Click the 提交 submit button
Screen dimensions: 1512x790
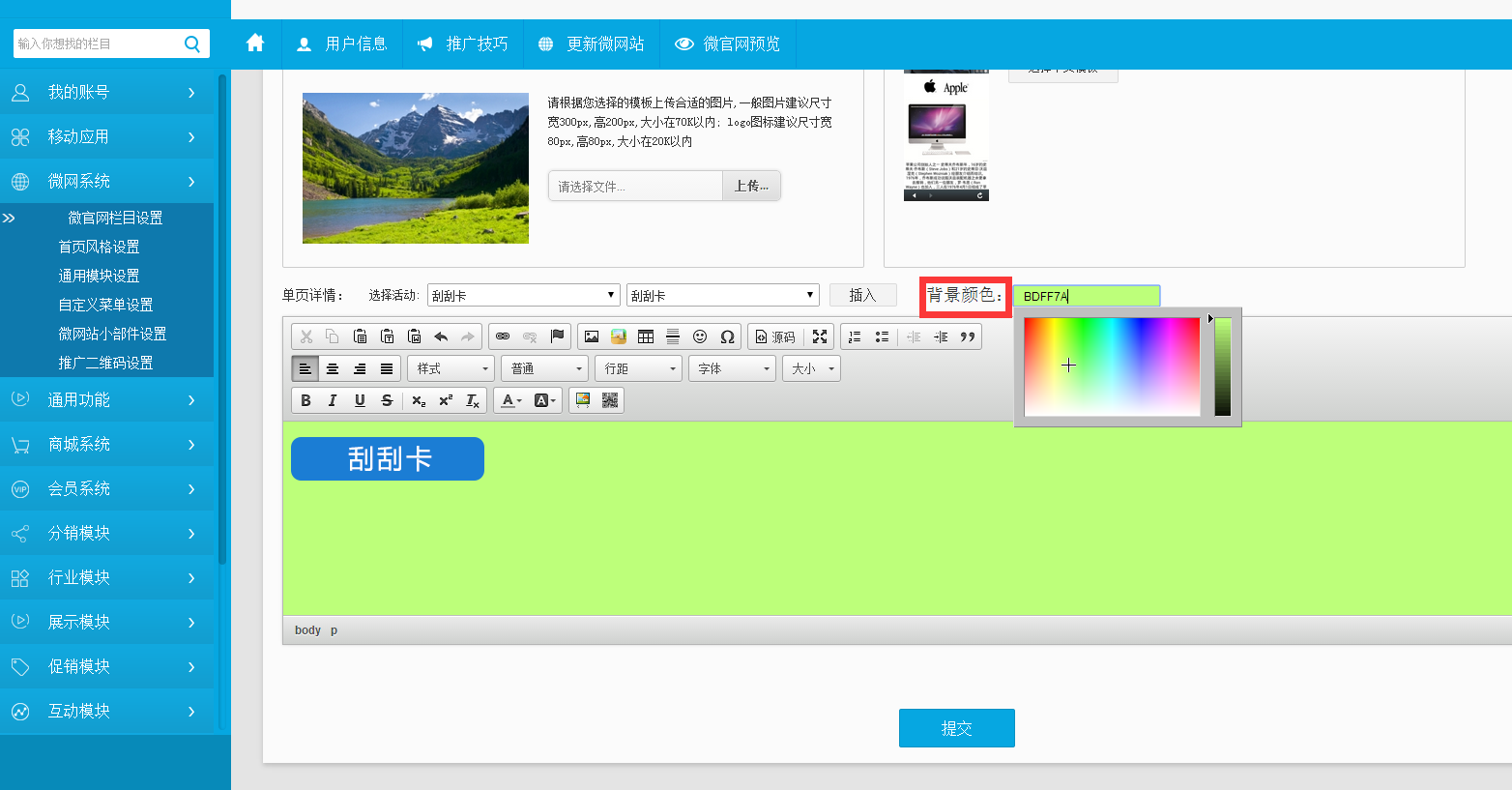(956, 728)
